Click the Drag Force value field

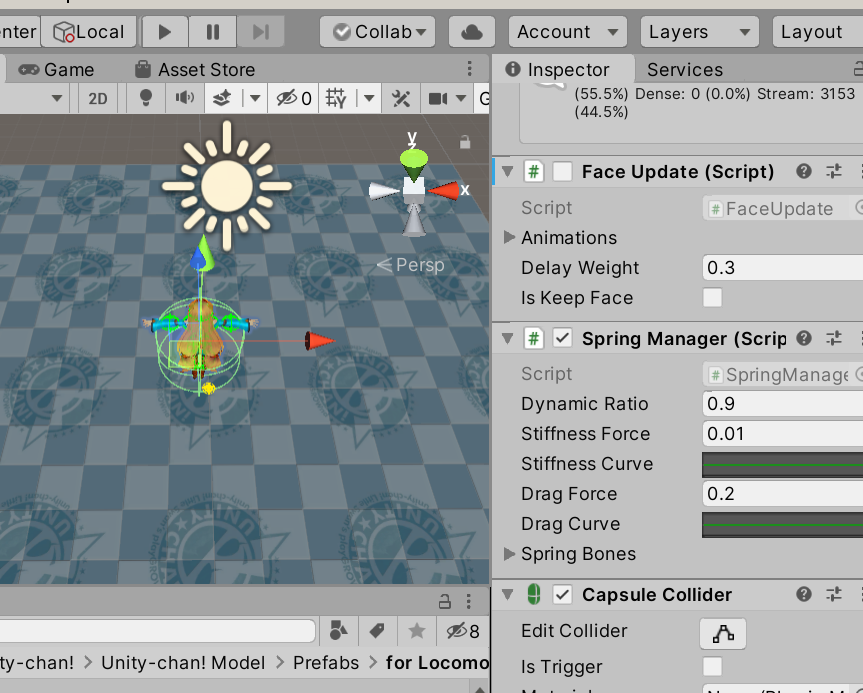783,494
